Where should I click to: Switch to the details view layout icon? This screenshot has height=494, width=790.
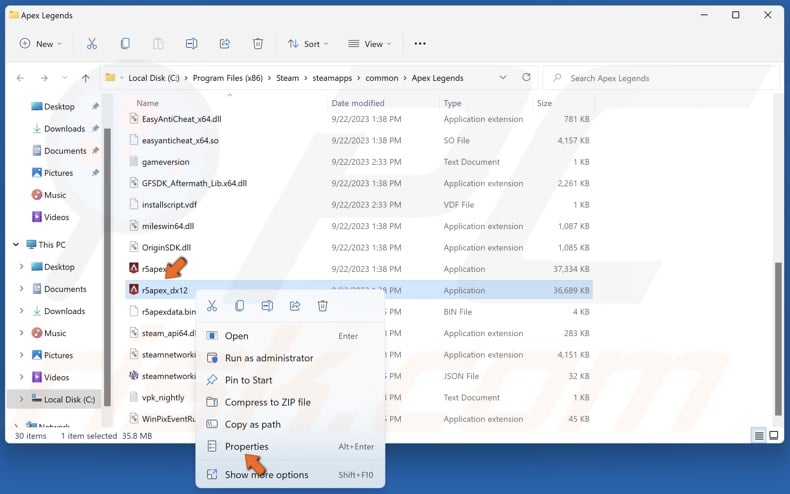[759, 436]
